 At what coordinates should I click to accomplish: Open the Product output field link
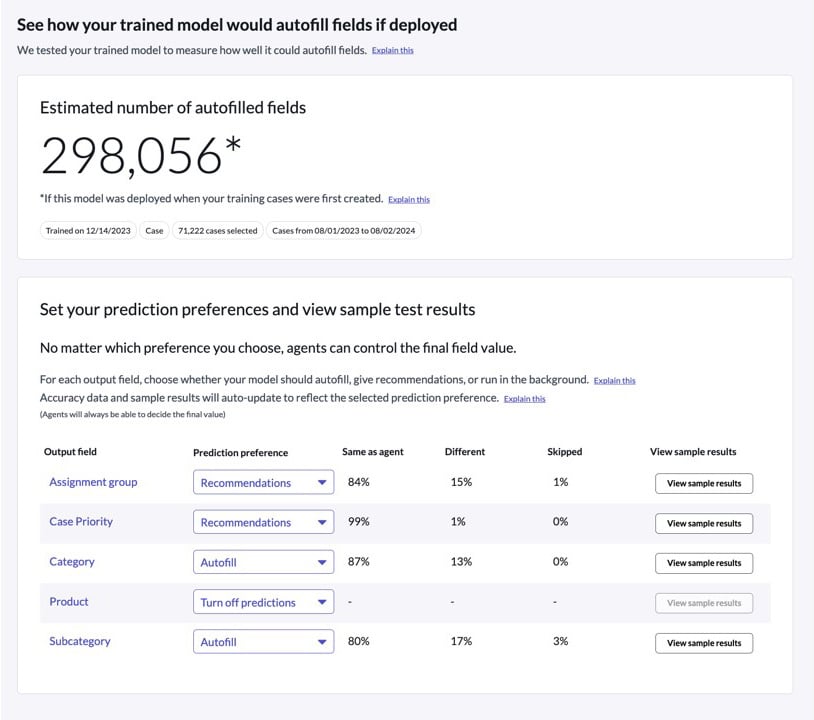coord(69,602)
